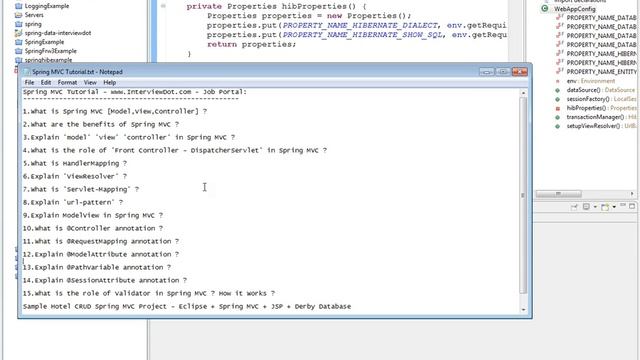
Task: Click the Notepad vertical scrollbar thumb
Action: (x=523, y=195)
